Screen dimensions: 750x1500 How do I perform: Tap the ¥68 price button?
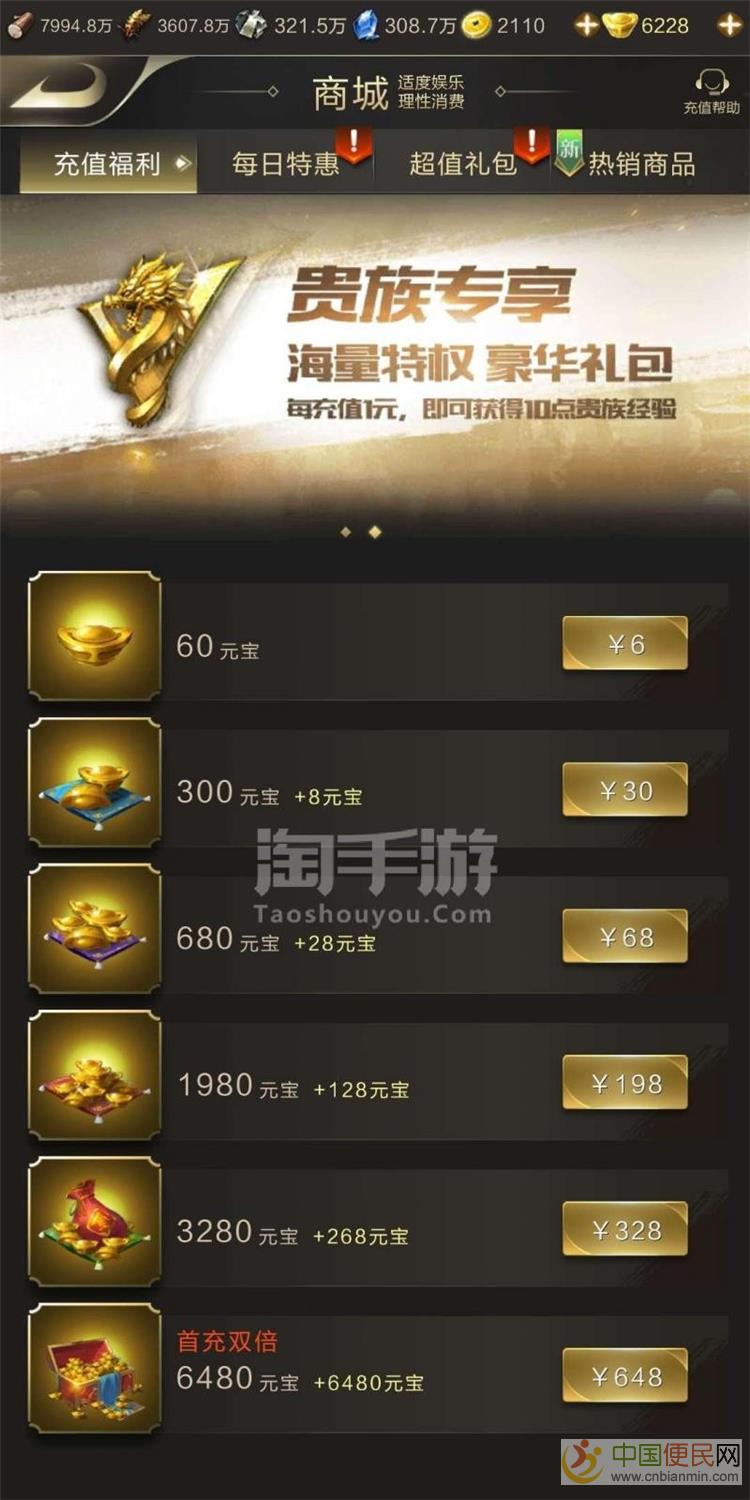point(625,937)
